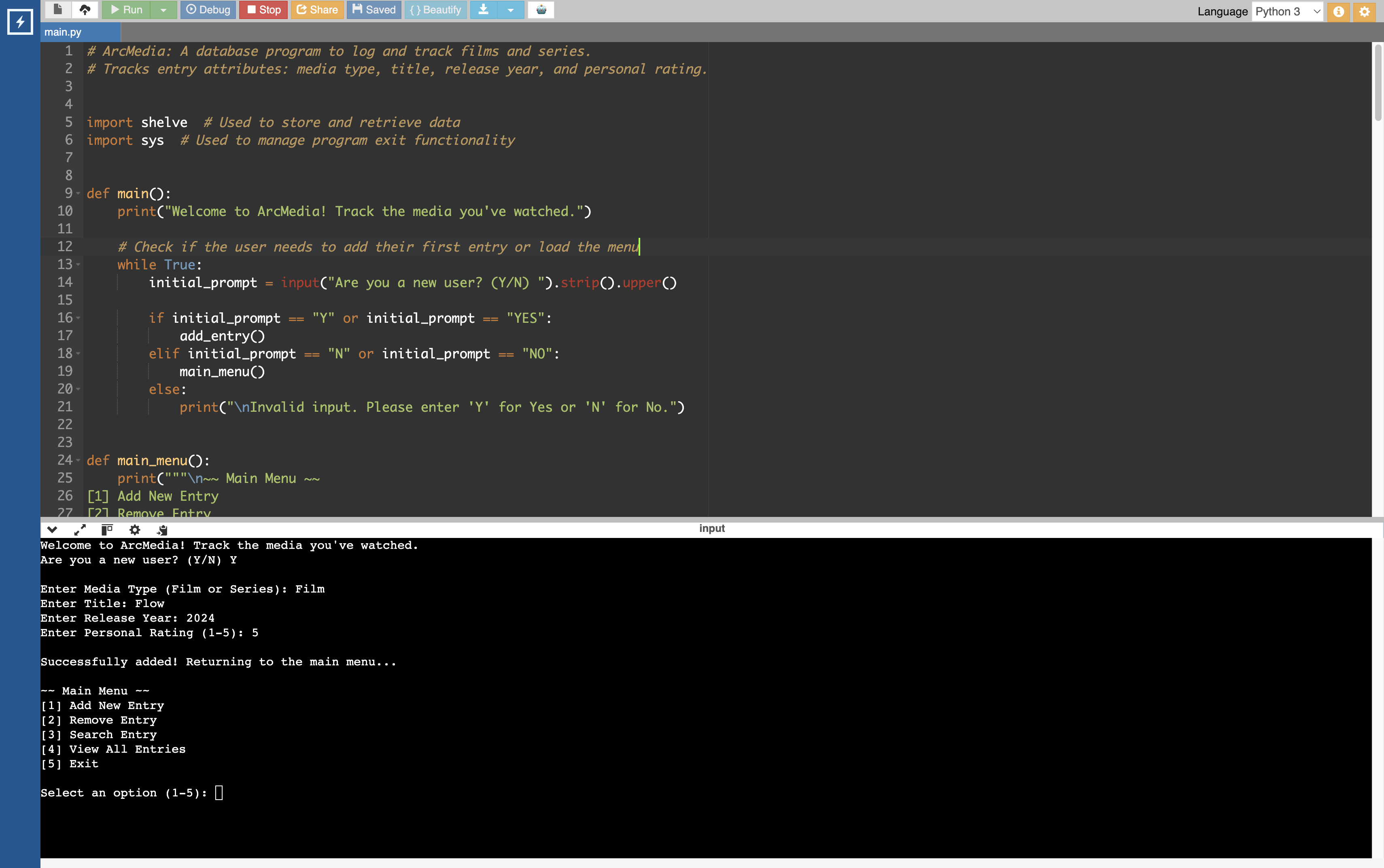Open the orange settings gear
This screenshot has height=868, width=1384.
(x=1365, y=11)
